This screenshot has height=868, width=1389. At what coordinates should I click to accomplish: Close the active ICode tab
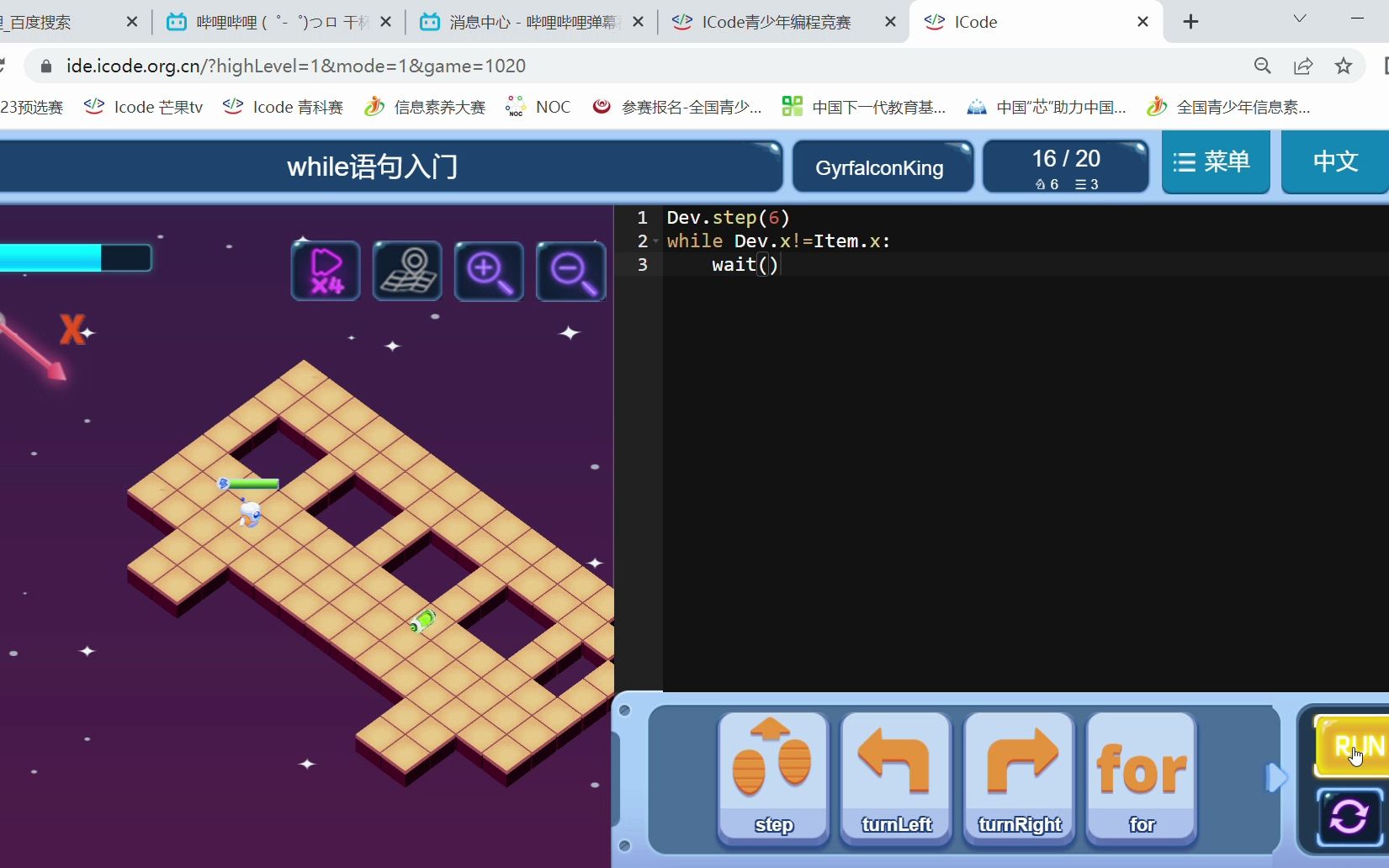point(1142,22)
